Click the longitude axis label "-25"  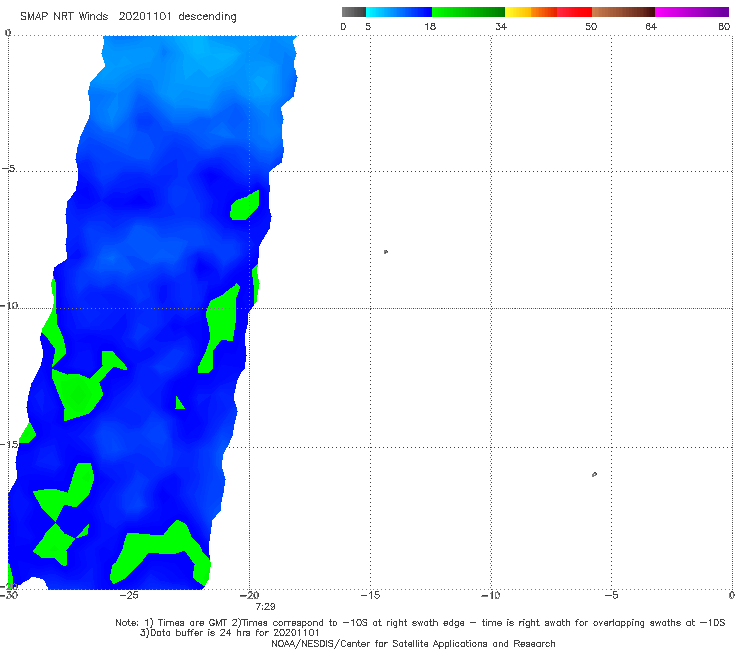tap(128, 595)
